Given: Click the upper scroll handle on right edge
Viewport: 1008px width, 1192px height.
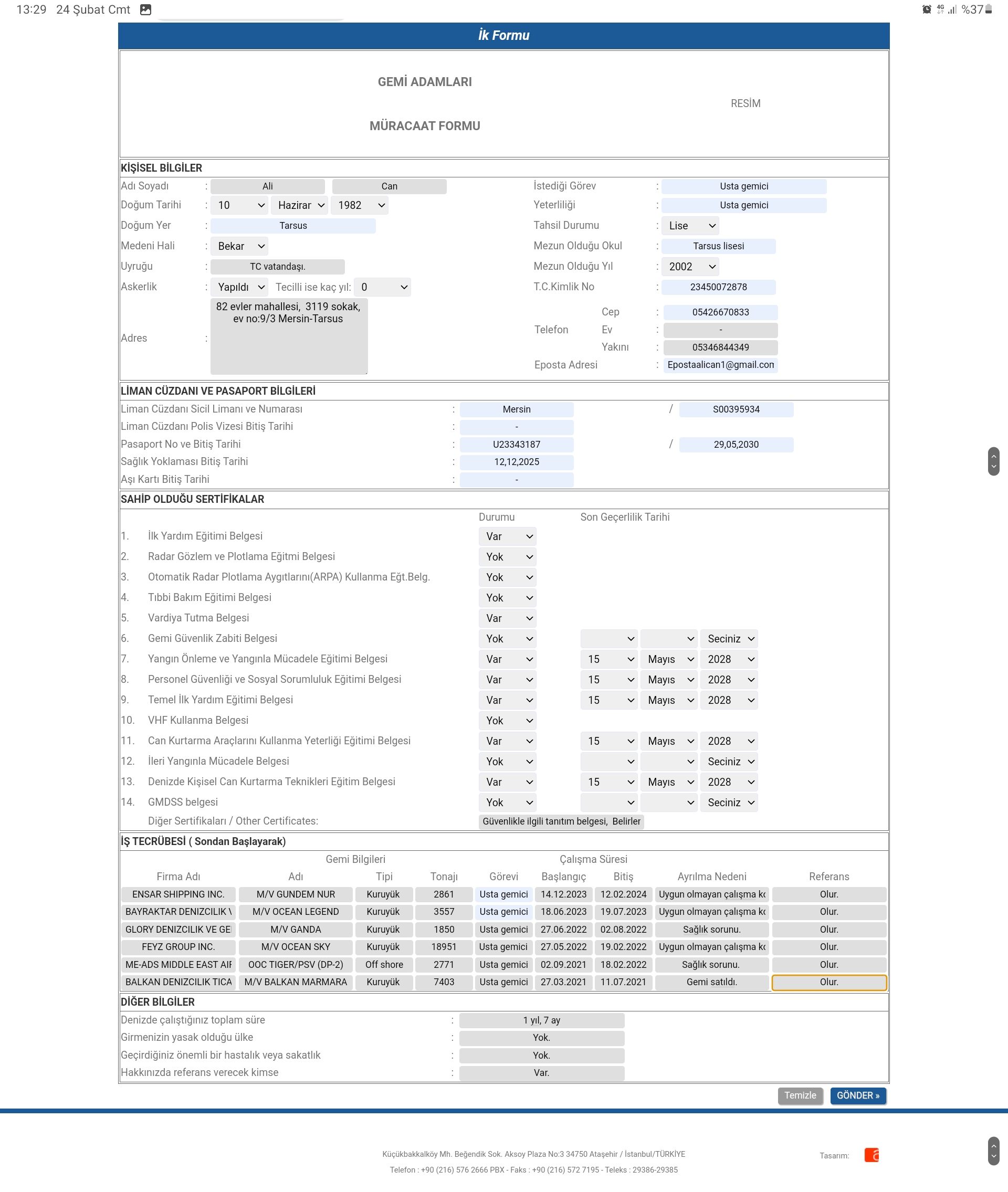Looking at the screenshot, I should click(994, 461).
